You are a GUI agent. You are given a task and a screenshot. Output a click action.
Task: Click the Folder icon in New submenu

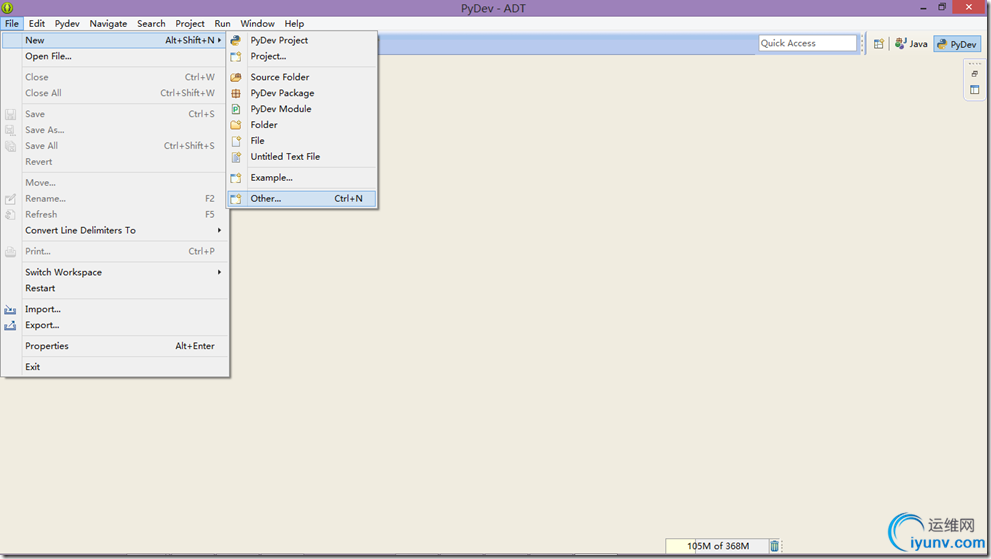[x=236, y=125]
